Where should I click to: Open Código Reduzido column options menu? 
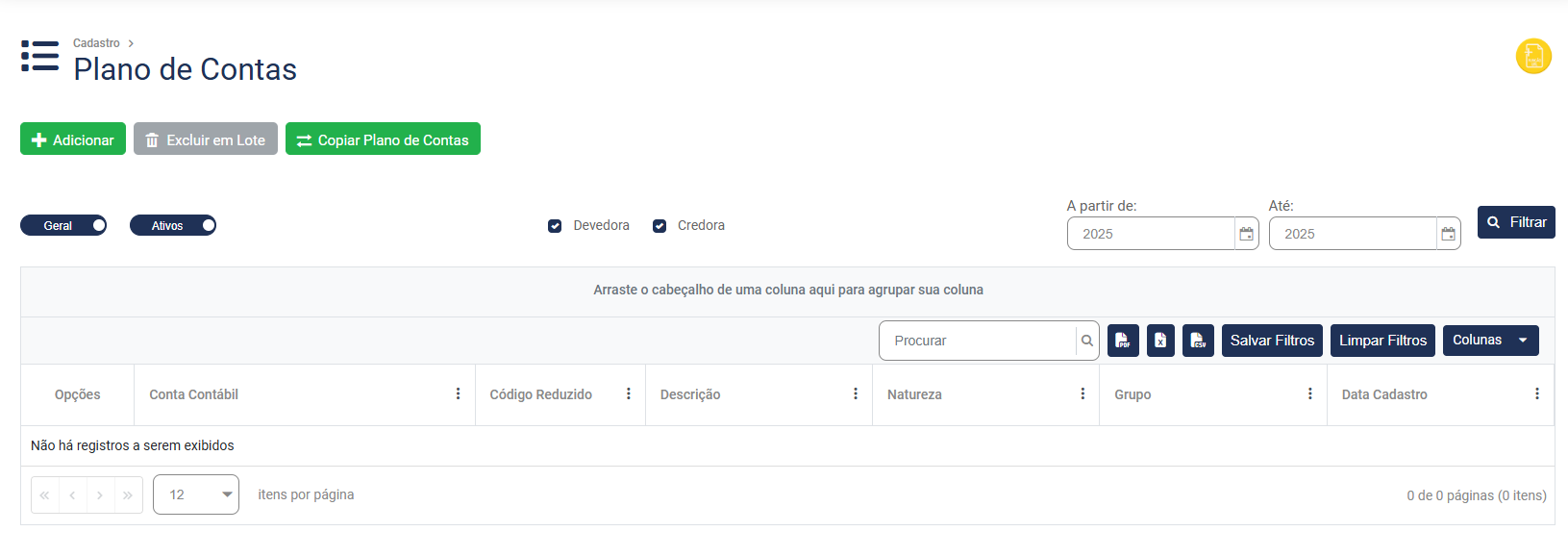click(629, 394)
